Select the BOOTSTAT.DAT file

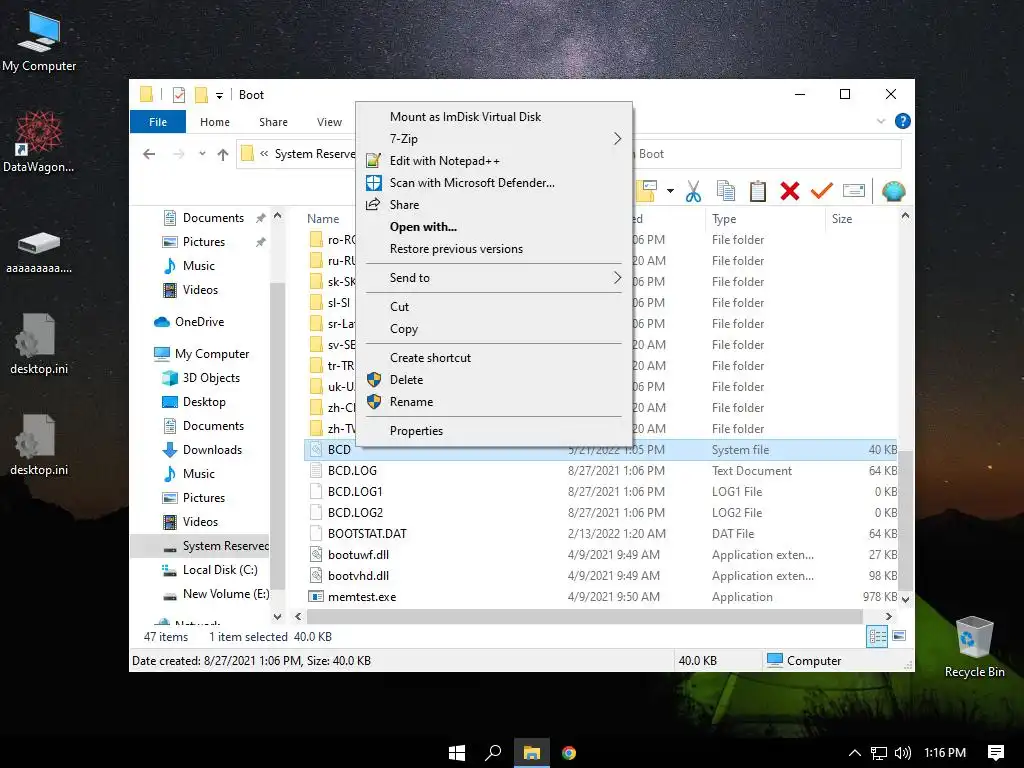(367, 534)
